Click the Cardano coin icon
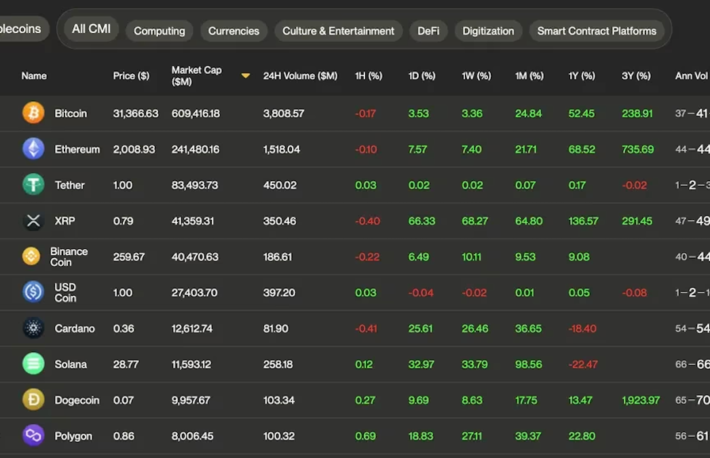Image resolution: width=710 pixels, height=458 pixels. [x=34, y=328]
